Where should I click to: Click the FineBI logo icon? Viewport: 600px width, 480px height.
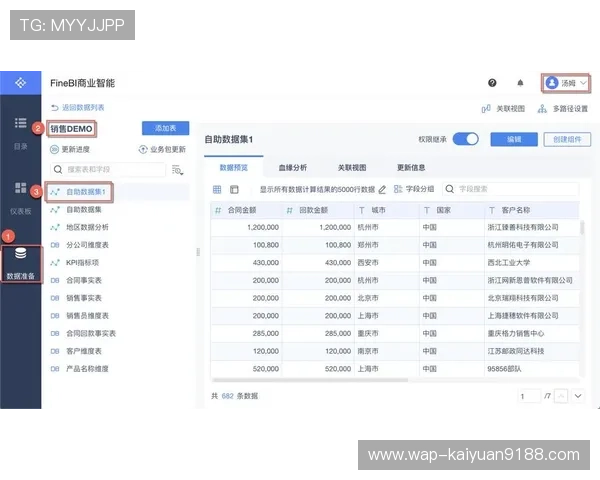pos(20,83)
